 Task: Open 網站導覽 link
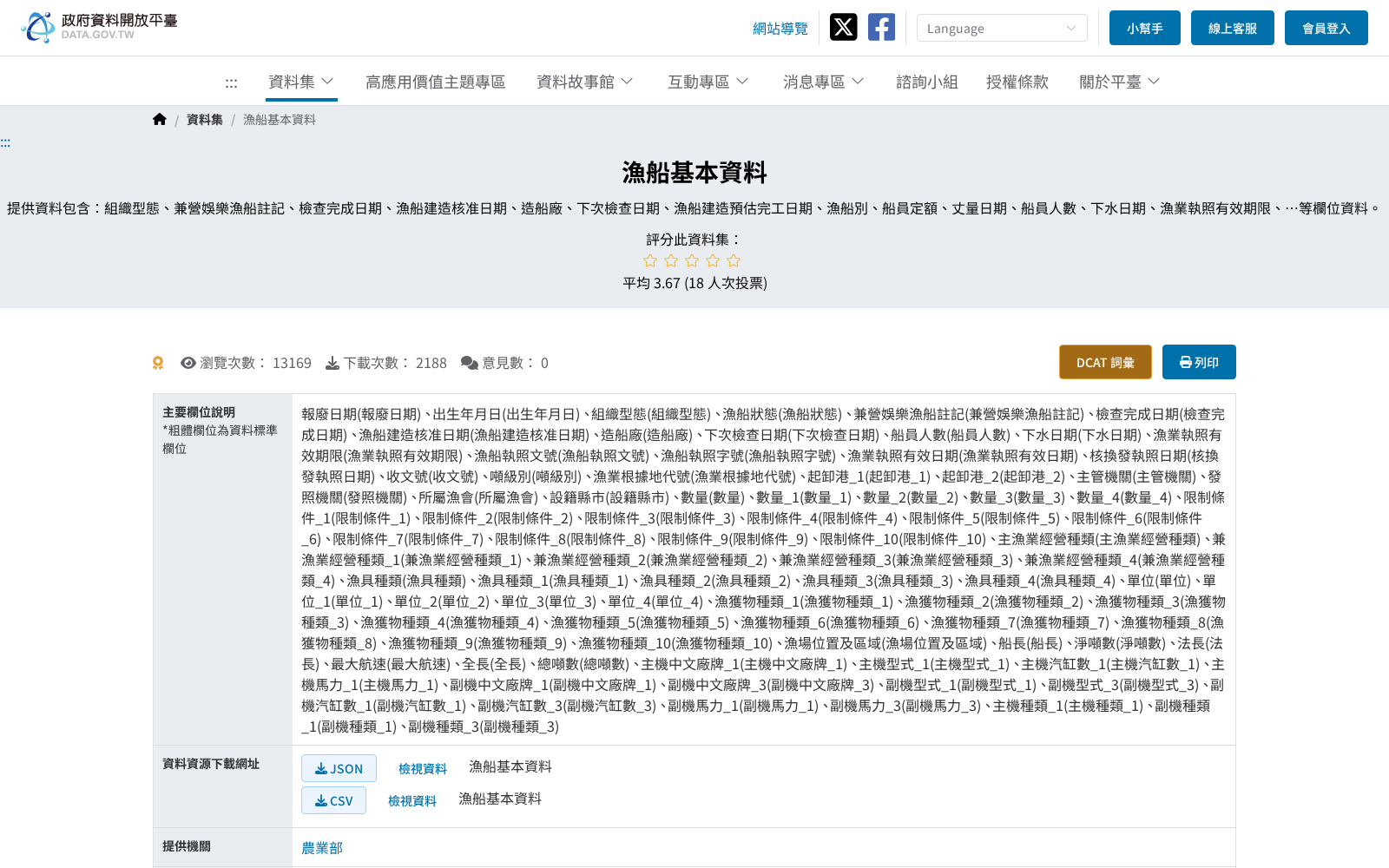click(x=780, y=29)
